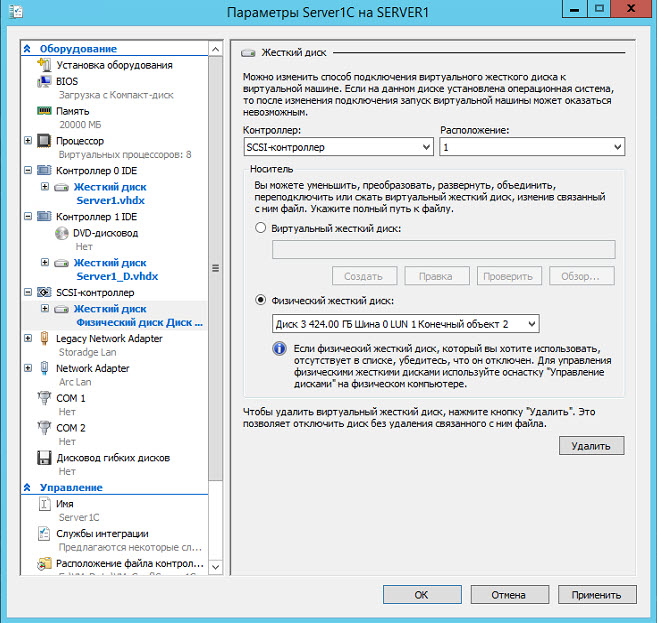Click the IDE Controller 1 icon
This screenshot has height=623, width=657.
pos(44,217)
